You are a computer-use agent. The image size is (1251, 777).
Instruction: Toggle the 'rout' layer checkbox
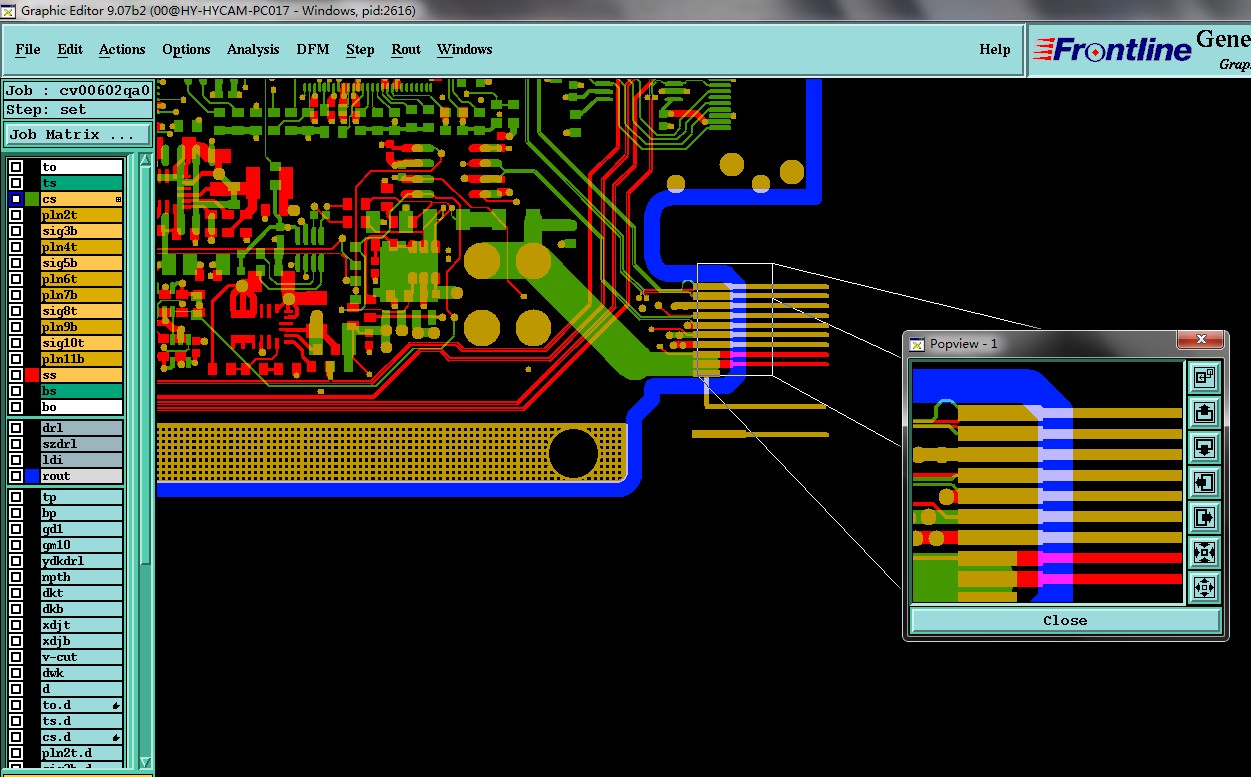tap(16, 476)
